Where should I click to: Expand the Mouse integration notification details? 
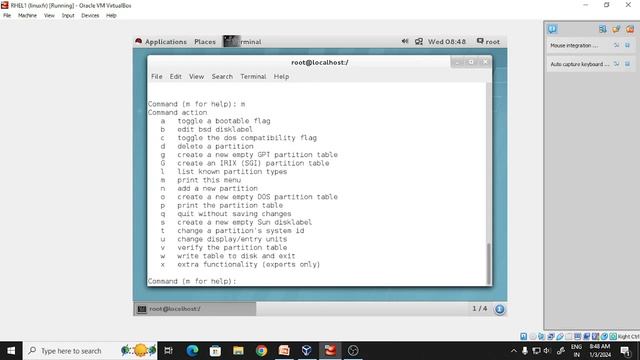[616, 45]
